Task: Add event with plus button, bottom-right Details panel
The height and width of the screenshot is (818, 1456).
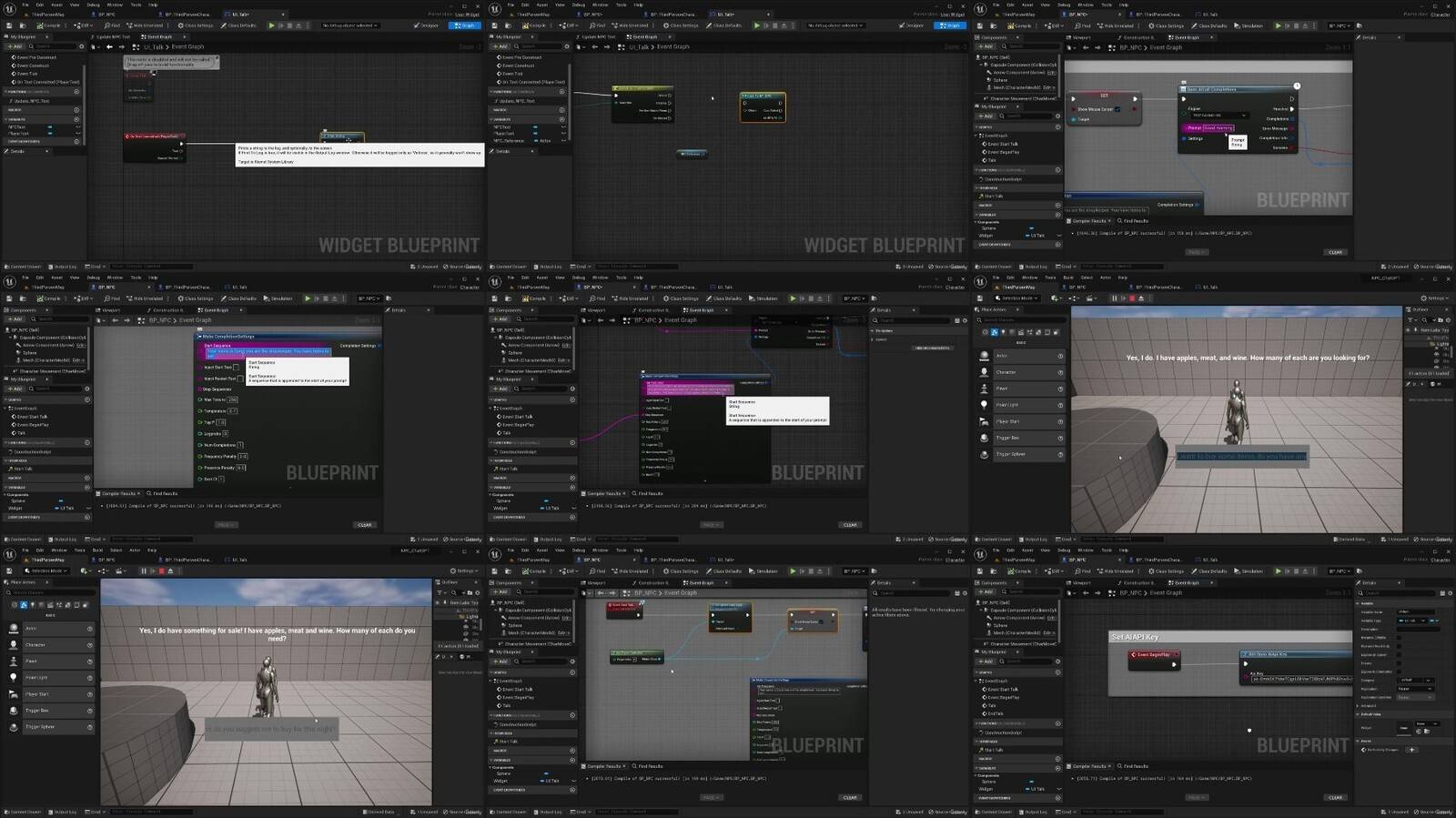Action: [1412, 750]
